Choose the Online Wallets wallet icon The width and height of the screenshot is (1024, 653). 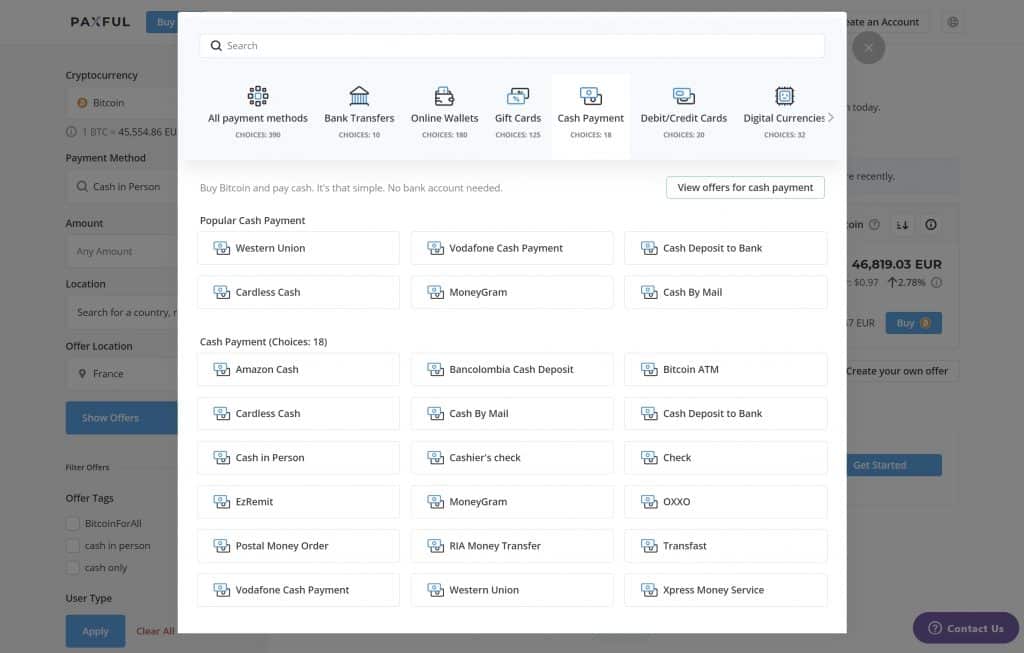point(444,96)
